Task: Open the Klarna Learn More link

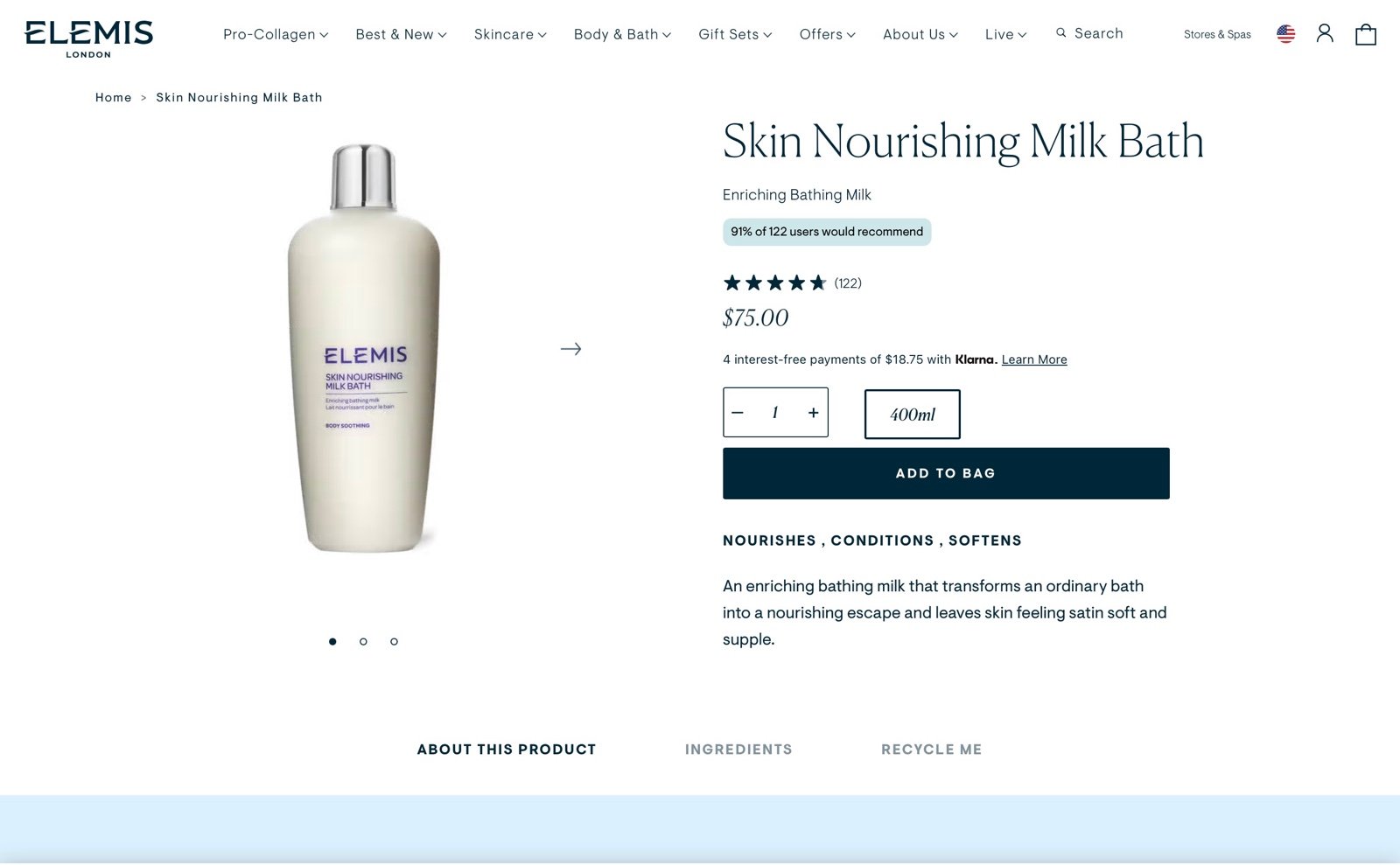Action: [x=1034, y=359]
